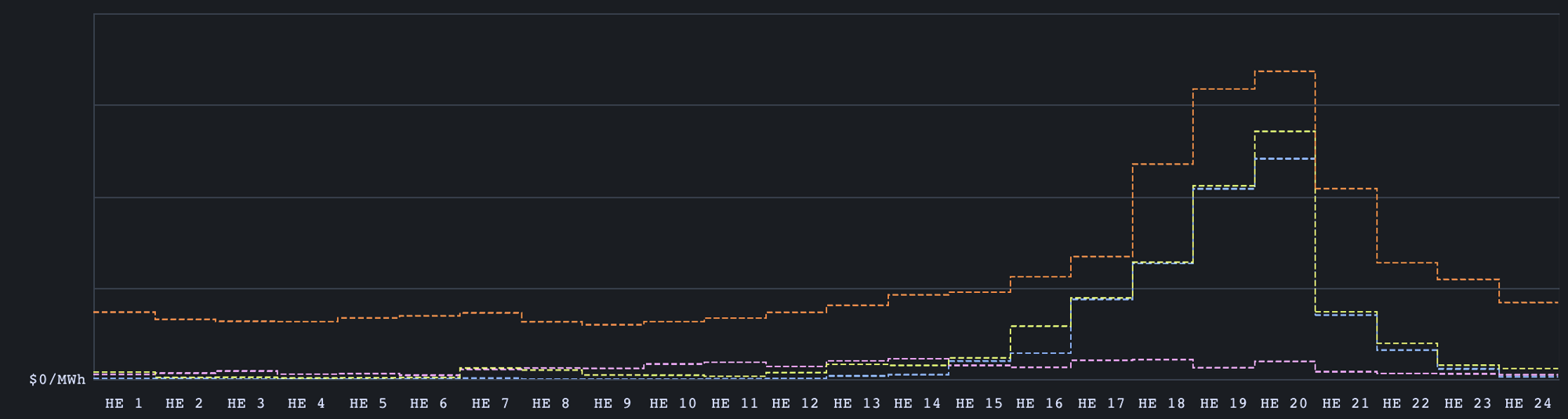The height and width of the screenshot is (419, 1568).
Task: Click the HE 20 axis label
Action: point(1284,403)
